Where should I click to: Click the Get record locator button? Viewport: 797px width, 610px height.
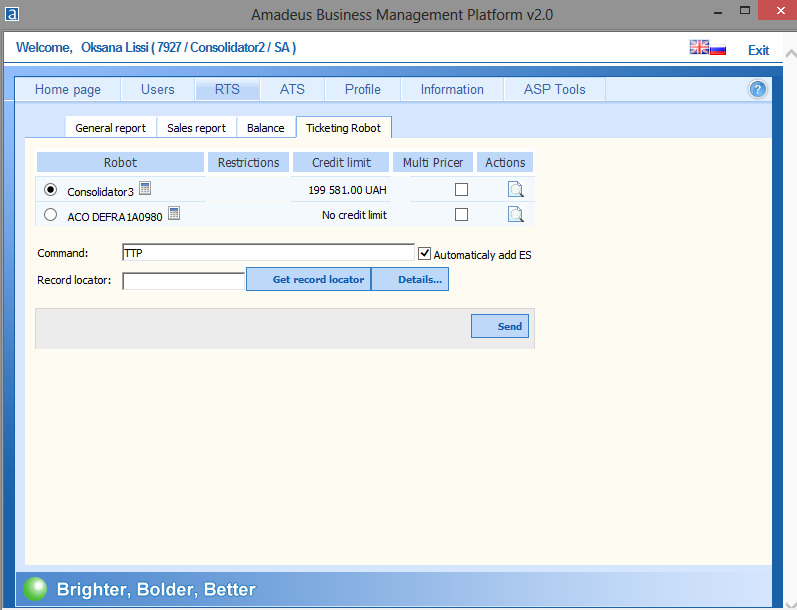click(x=309, y=279)
